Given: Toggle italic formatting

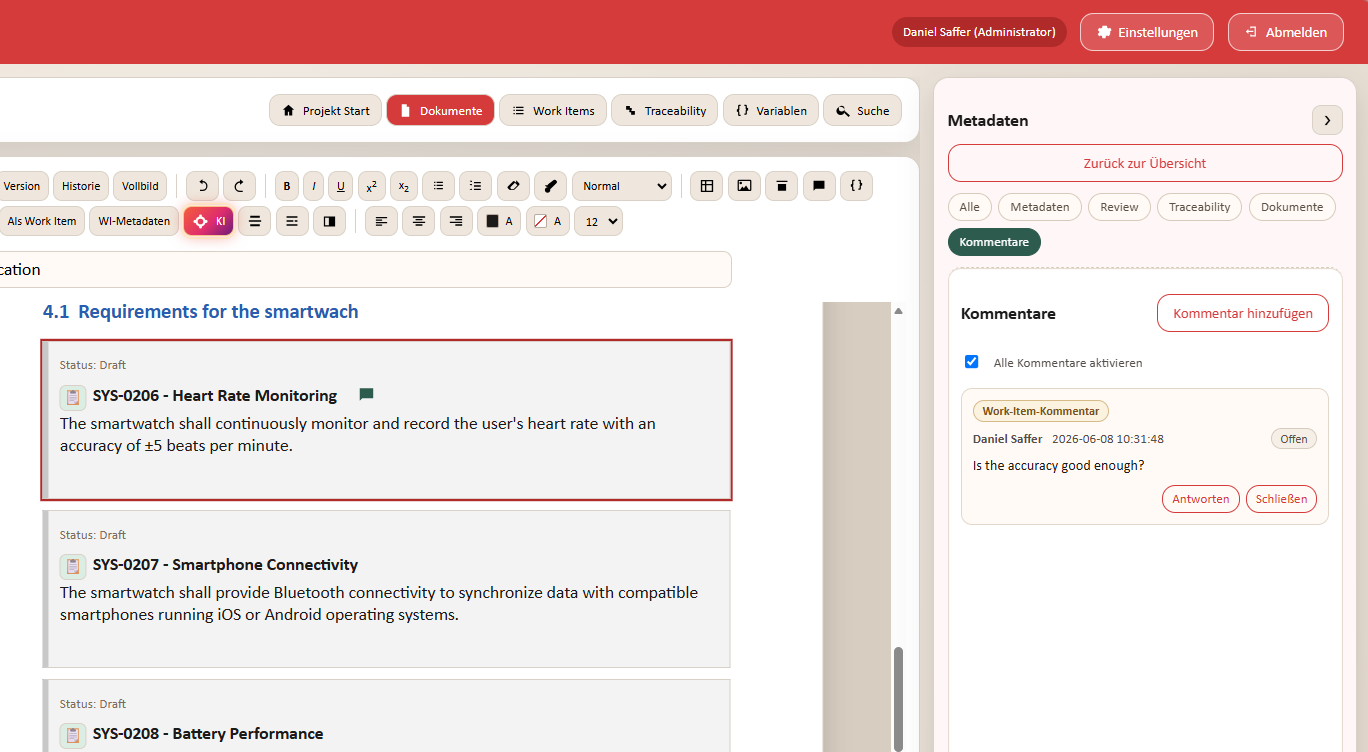Looking at the screenshot, I should click(x=313, y=186).
